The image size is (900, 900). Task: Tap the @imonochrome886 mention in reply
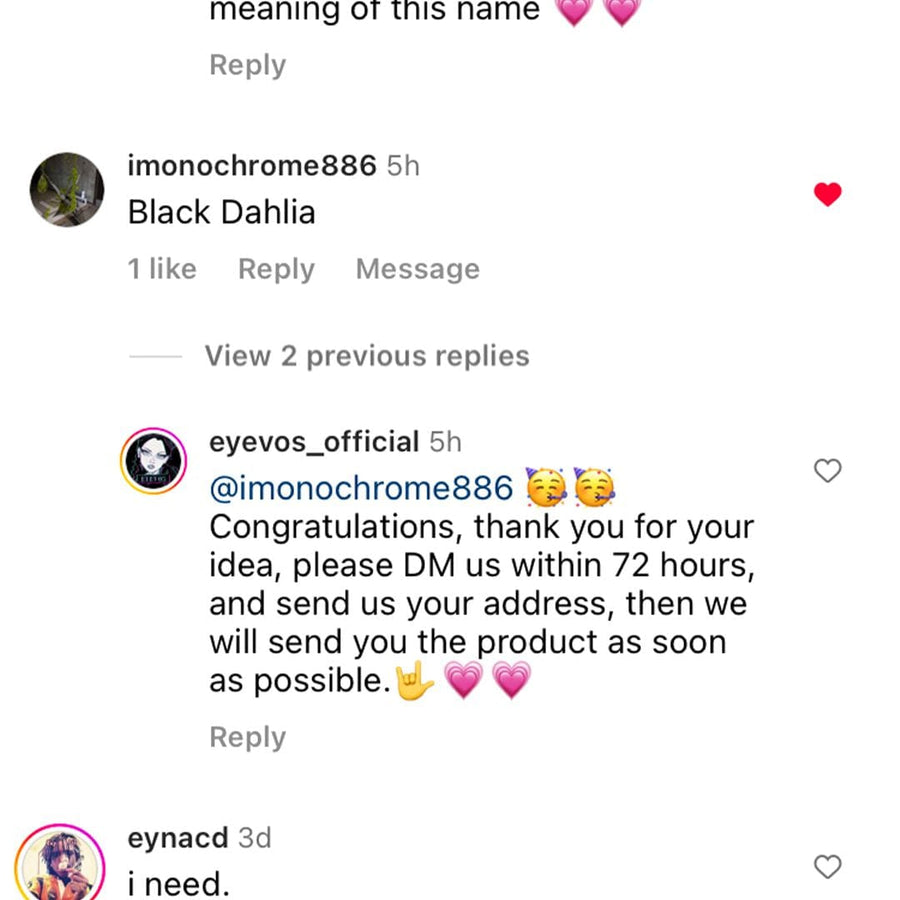tap(361, 488)
